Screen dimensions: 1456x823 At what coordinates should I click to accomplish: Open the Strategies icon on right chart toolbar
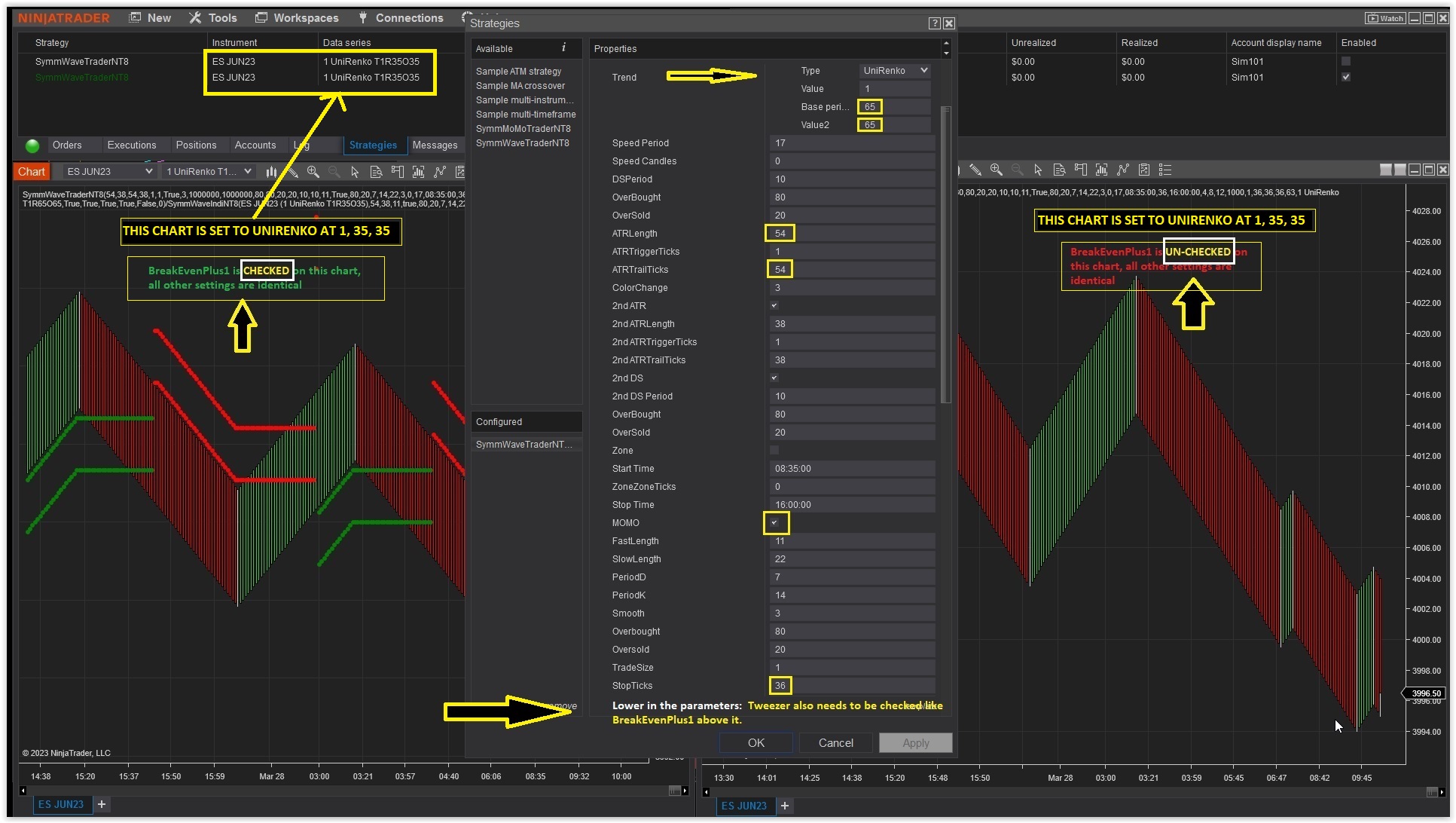[1144, 170]
